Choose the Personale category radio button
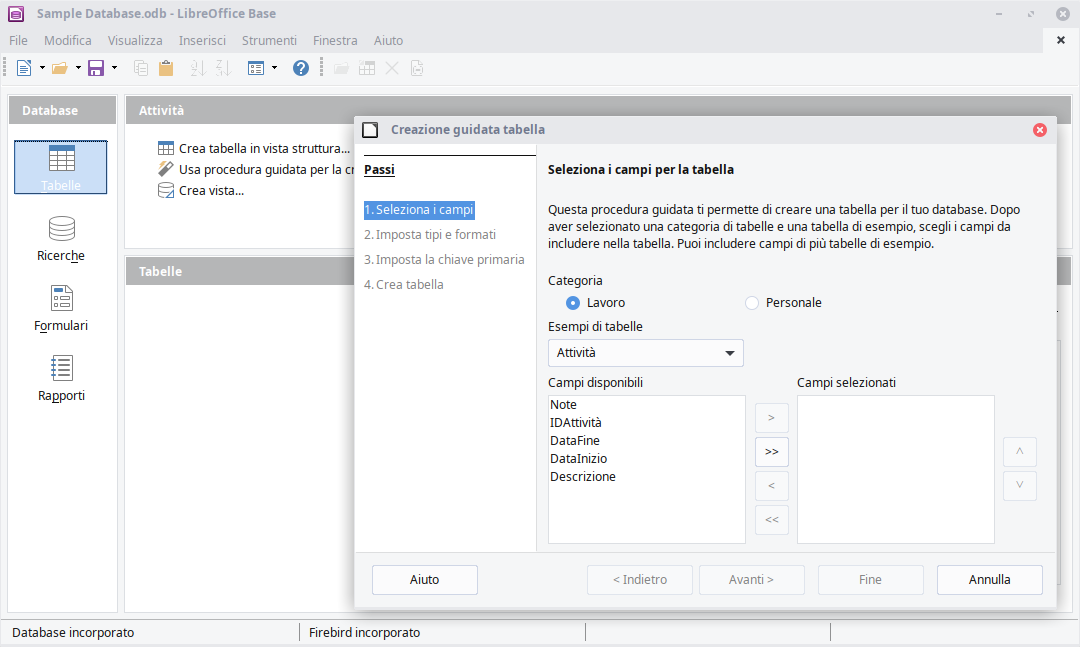The width and height of the screenshot is (1080, 647). [752, 303]
